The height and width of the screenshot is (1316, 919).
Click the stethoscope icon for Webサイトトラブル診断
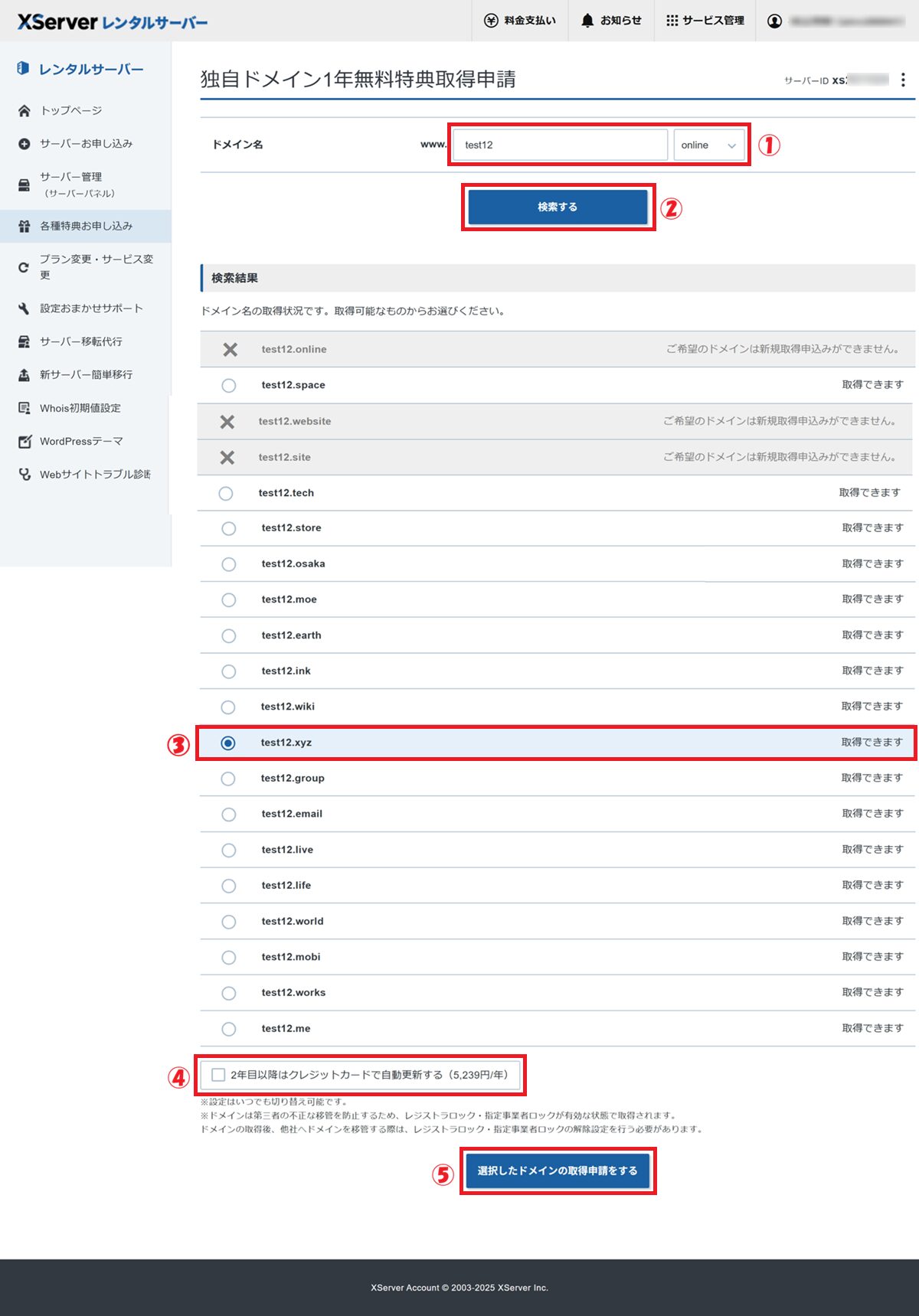click(25, 475)
